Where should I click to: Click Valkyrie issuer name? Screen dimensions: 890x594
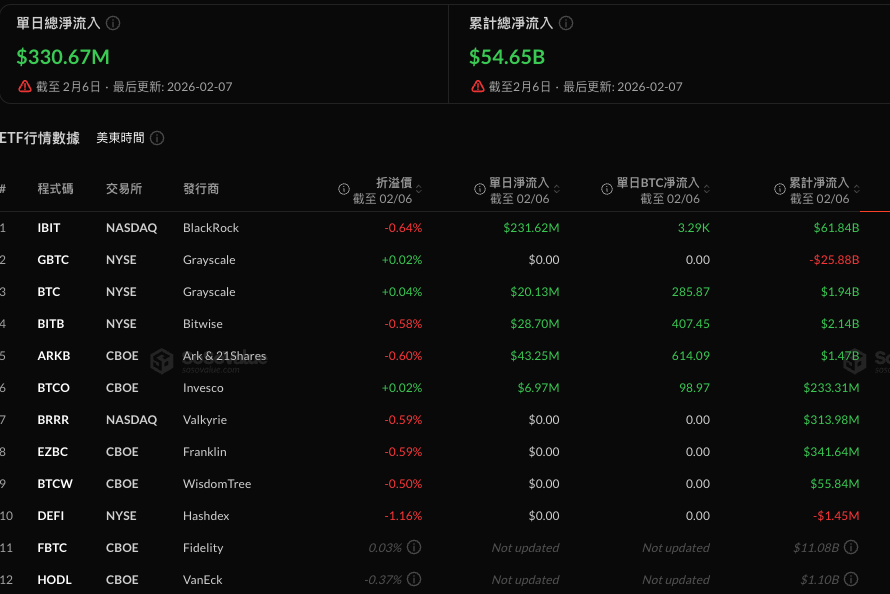click(205, 420)
